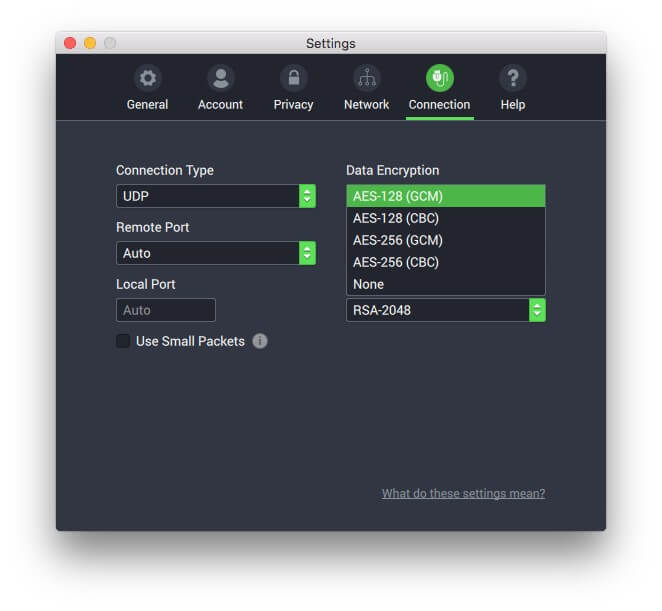Open the Privacy padlock icon

pos(293,78)
